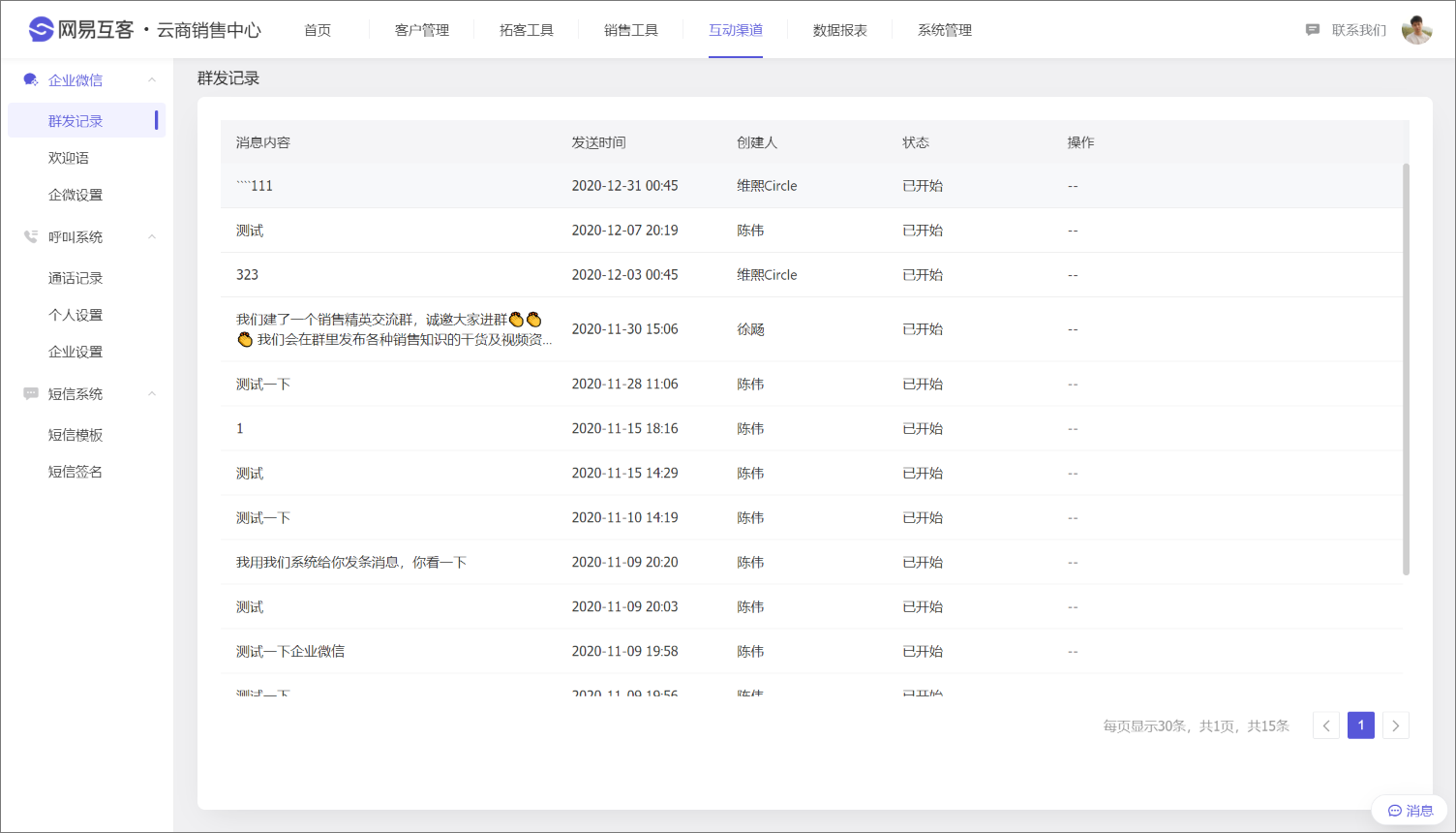Open 企业设置 under 呼叫系统
Image resolution: width=1456 pixels, height=833 pixels.
click(76, 352)
